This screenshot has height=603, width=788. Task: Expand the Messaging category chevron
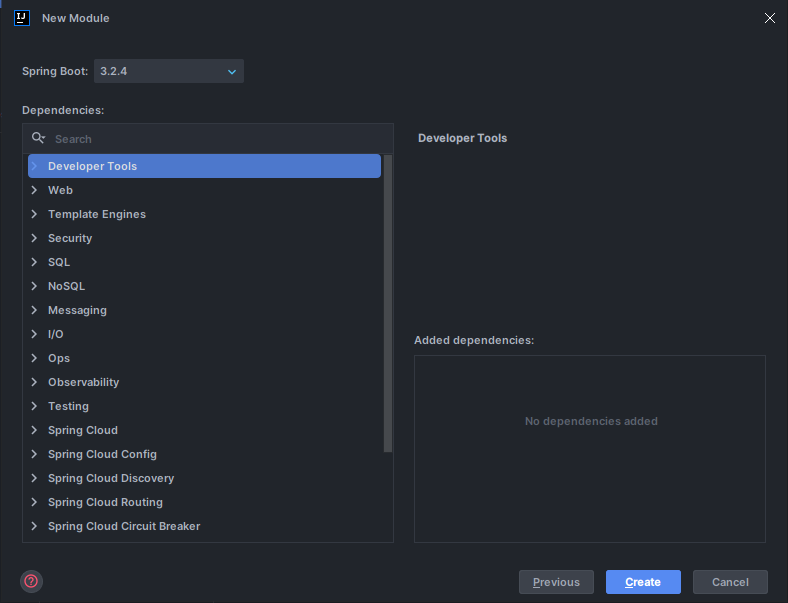[34, 310]
